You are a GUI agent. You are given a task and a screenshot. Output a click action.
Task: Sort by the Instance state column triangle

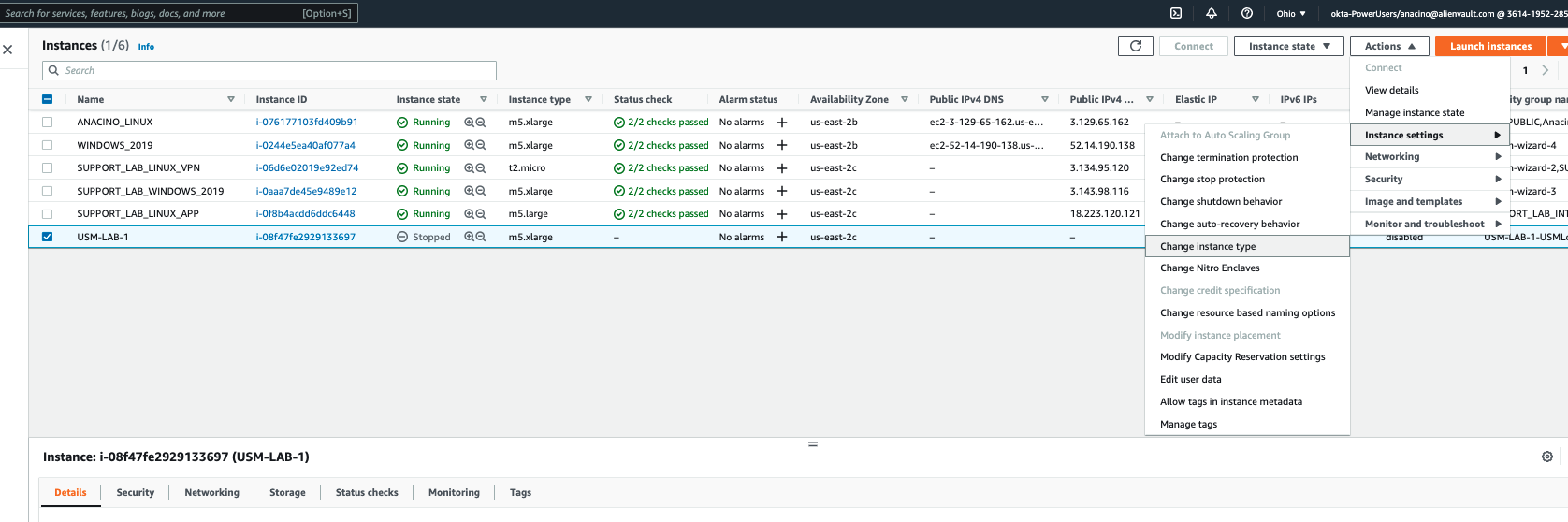(x=484, y=99)
